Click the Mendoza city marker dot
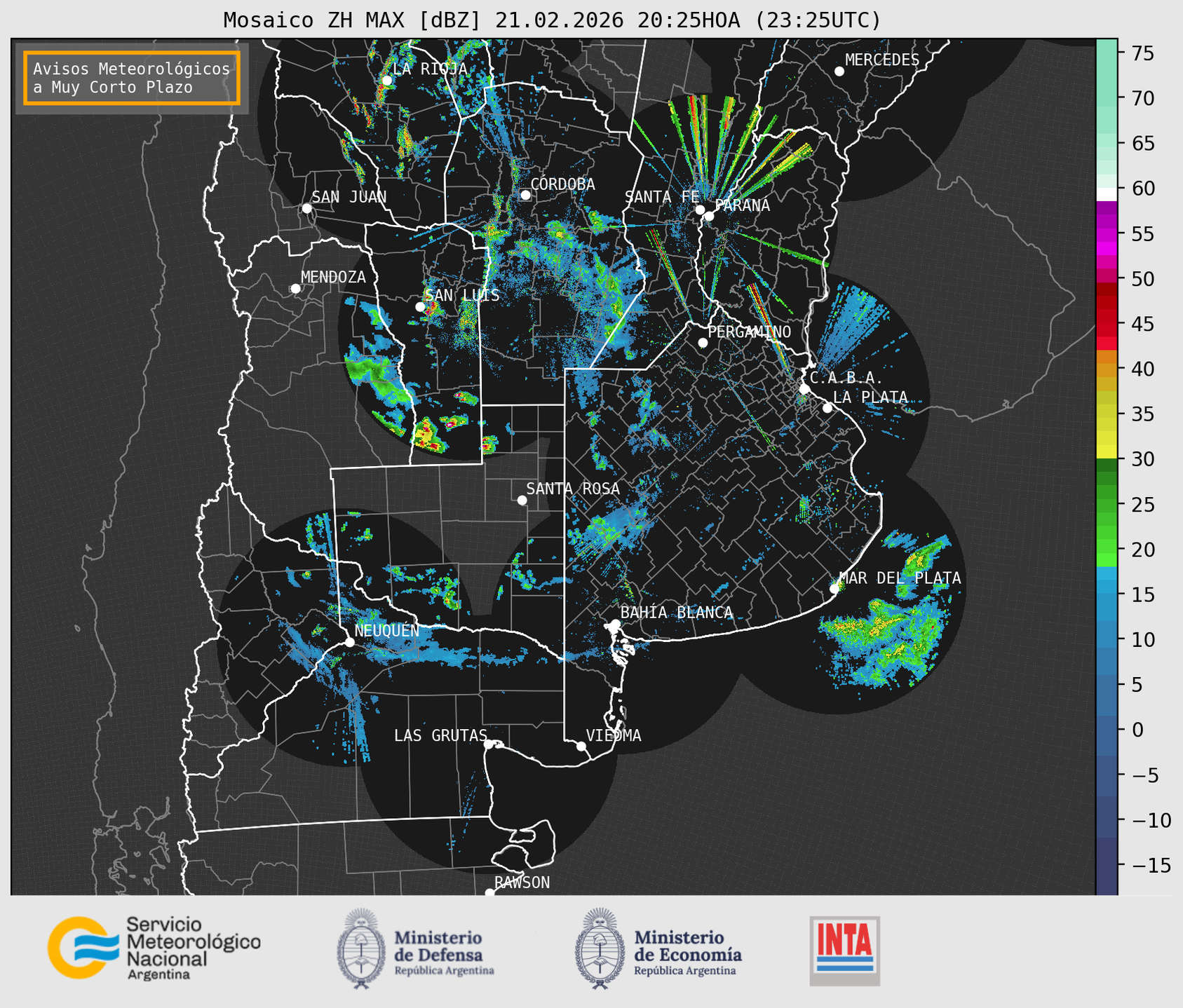The image size is (1183, 1008). click(295, 289)
